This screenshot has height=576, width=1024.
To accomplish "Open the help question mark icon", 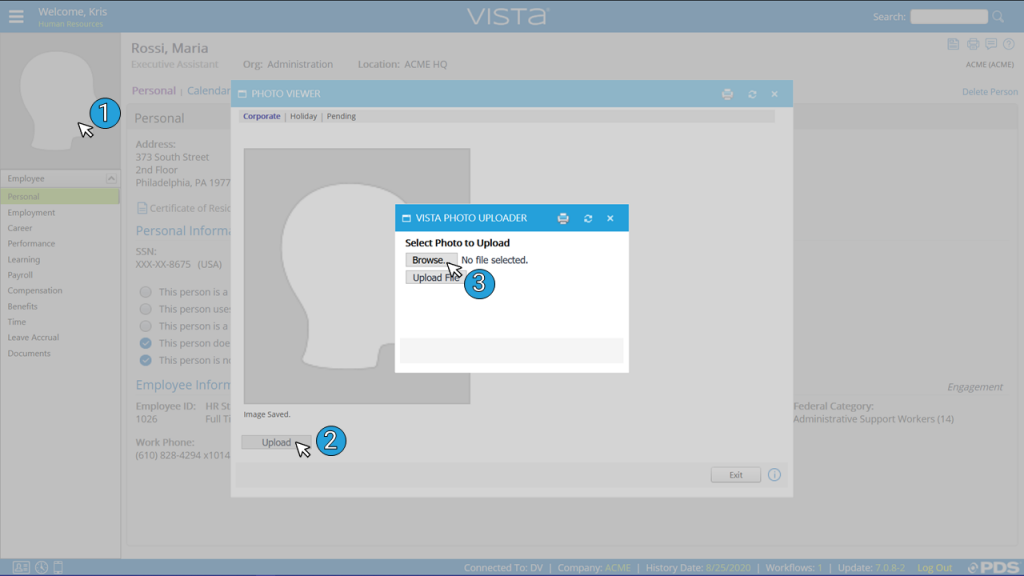I will [1009, 44].
